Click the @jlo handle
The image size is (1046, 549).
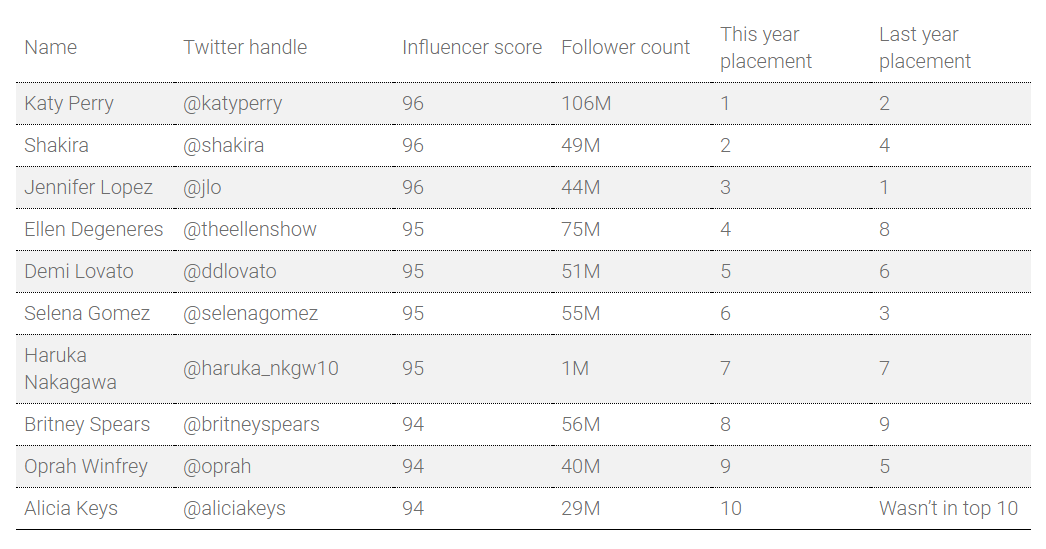pos(202,187)
